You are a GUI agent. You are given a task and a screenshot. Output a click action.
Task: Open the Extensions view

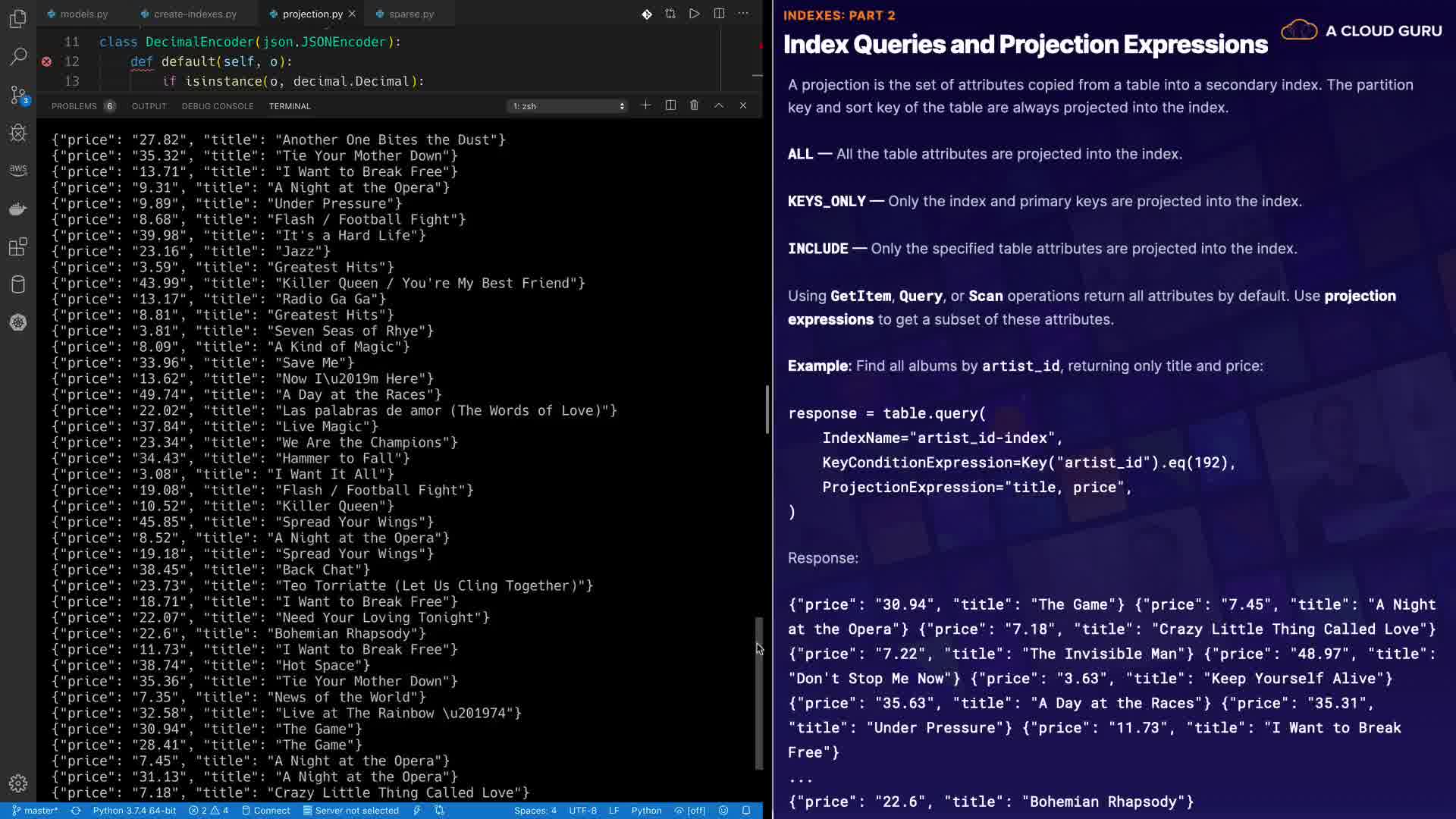click(x=18, y=246)
